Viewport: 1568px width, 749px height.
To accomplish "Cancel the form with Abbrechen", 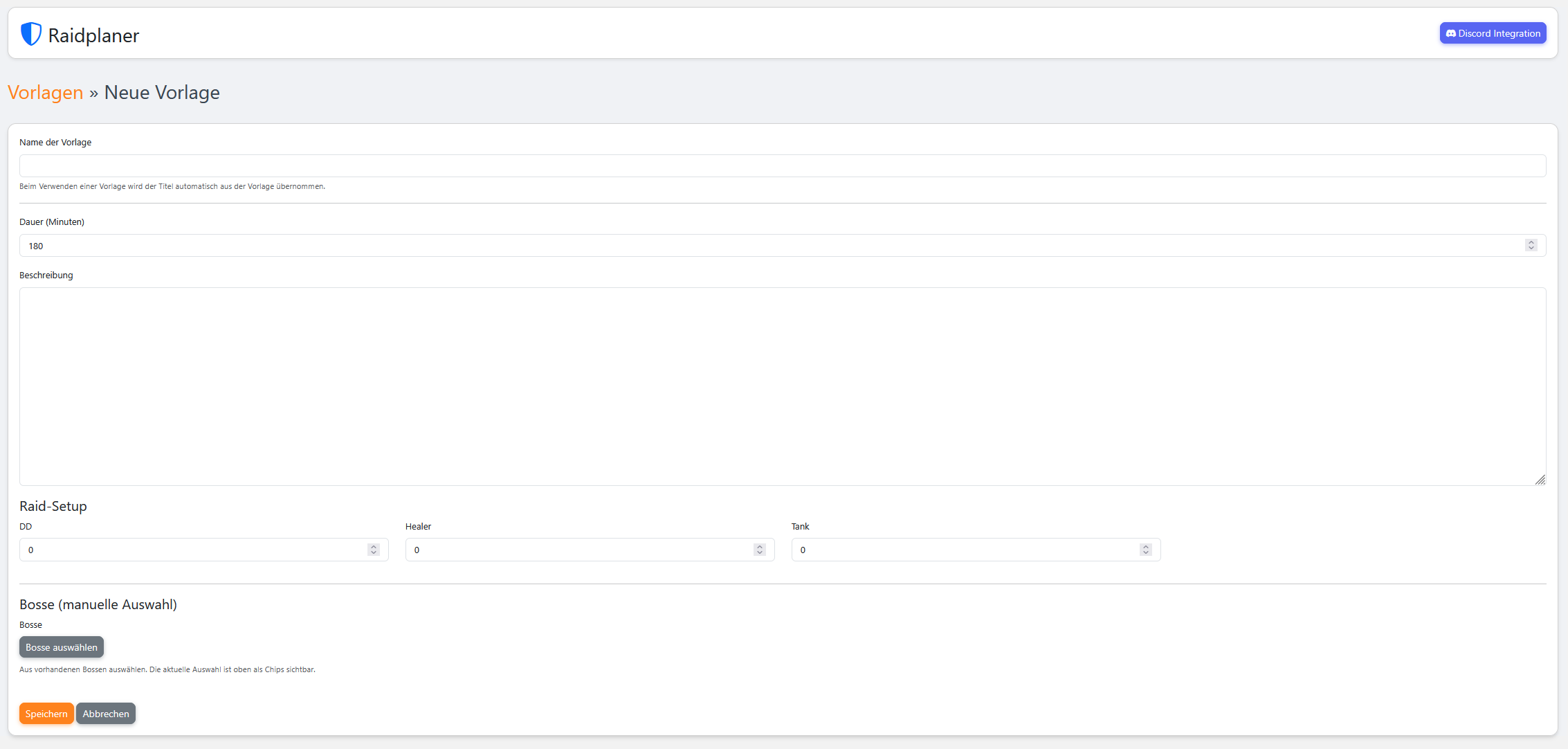I will click(x=105, y=713).
